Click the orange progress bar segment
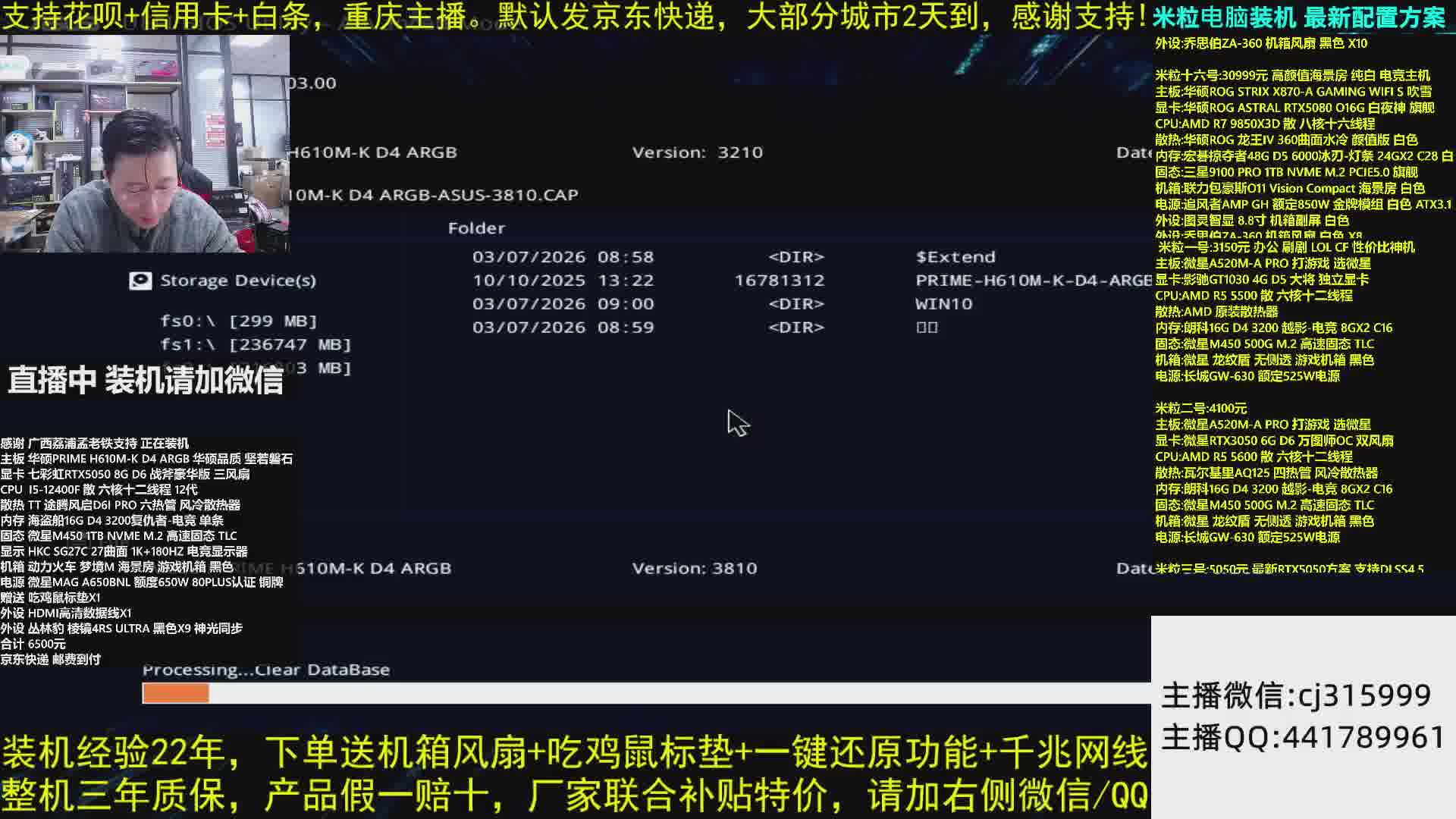This screenshot has height=819, width=1456. click(175, 693)
